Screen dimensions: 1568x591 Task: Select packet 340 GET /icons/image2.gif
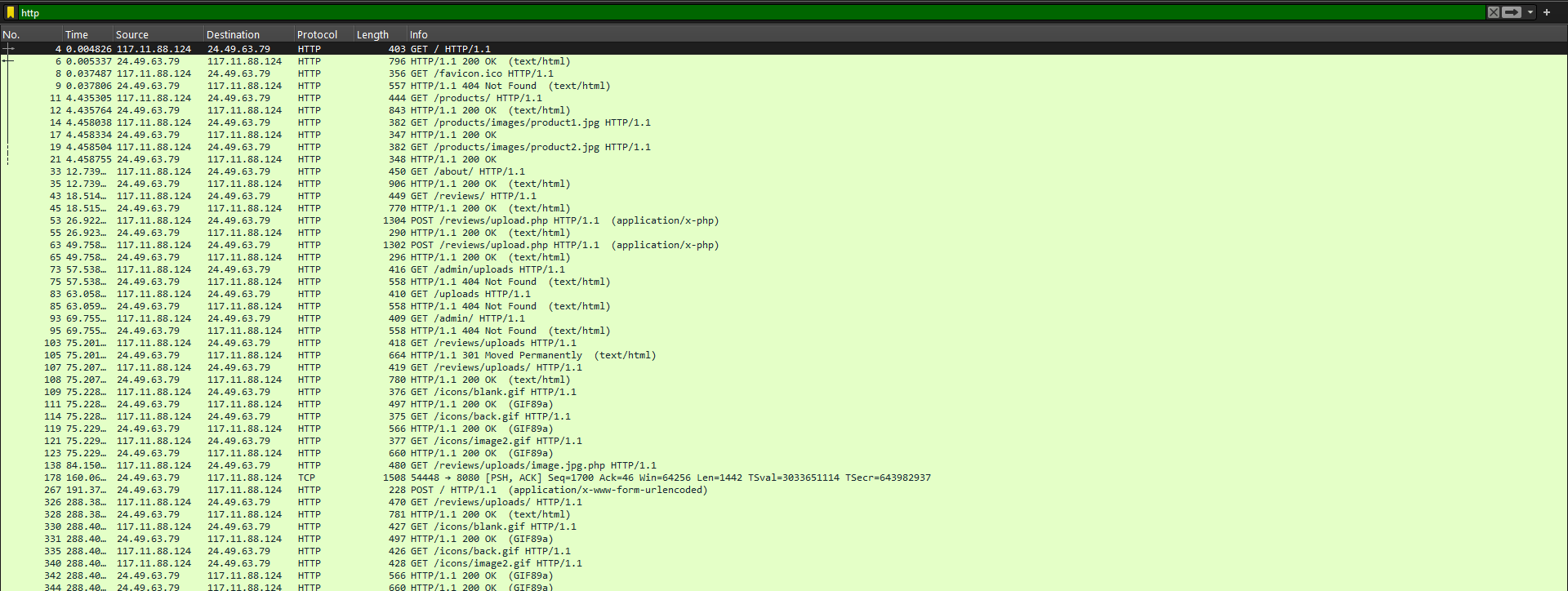point(784,563)
